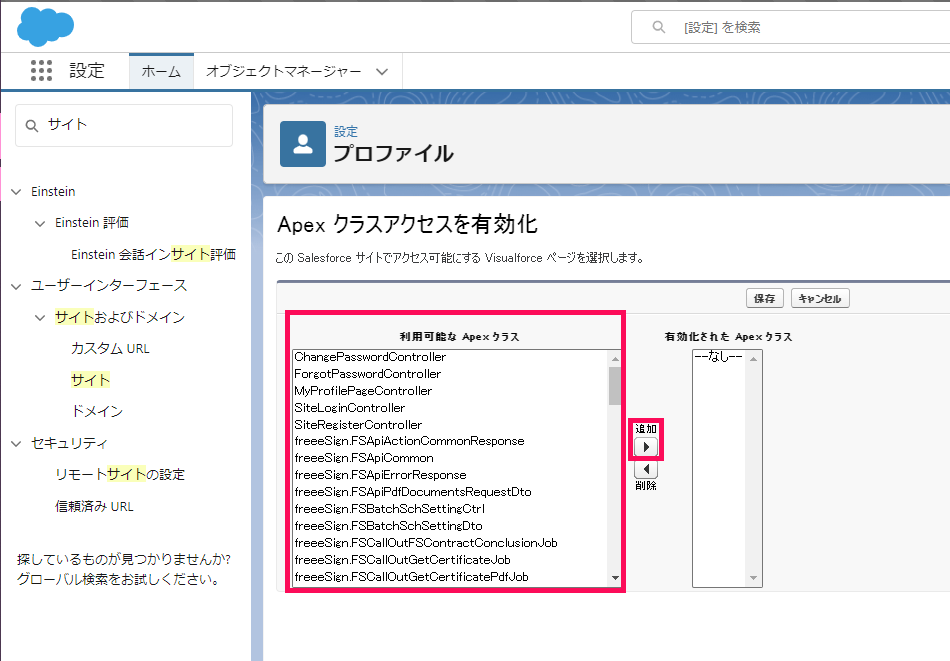950x661 pixels.
Task: Switch to the ホーム tab
Action: [161, 71]
